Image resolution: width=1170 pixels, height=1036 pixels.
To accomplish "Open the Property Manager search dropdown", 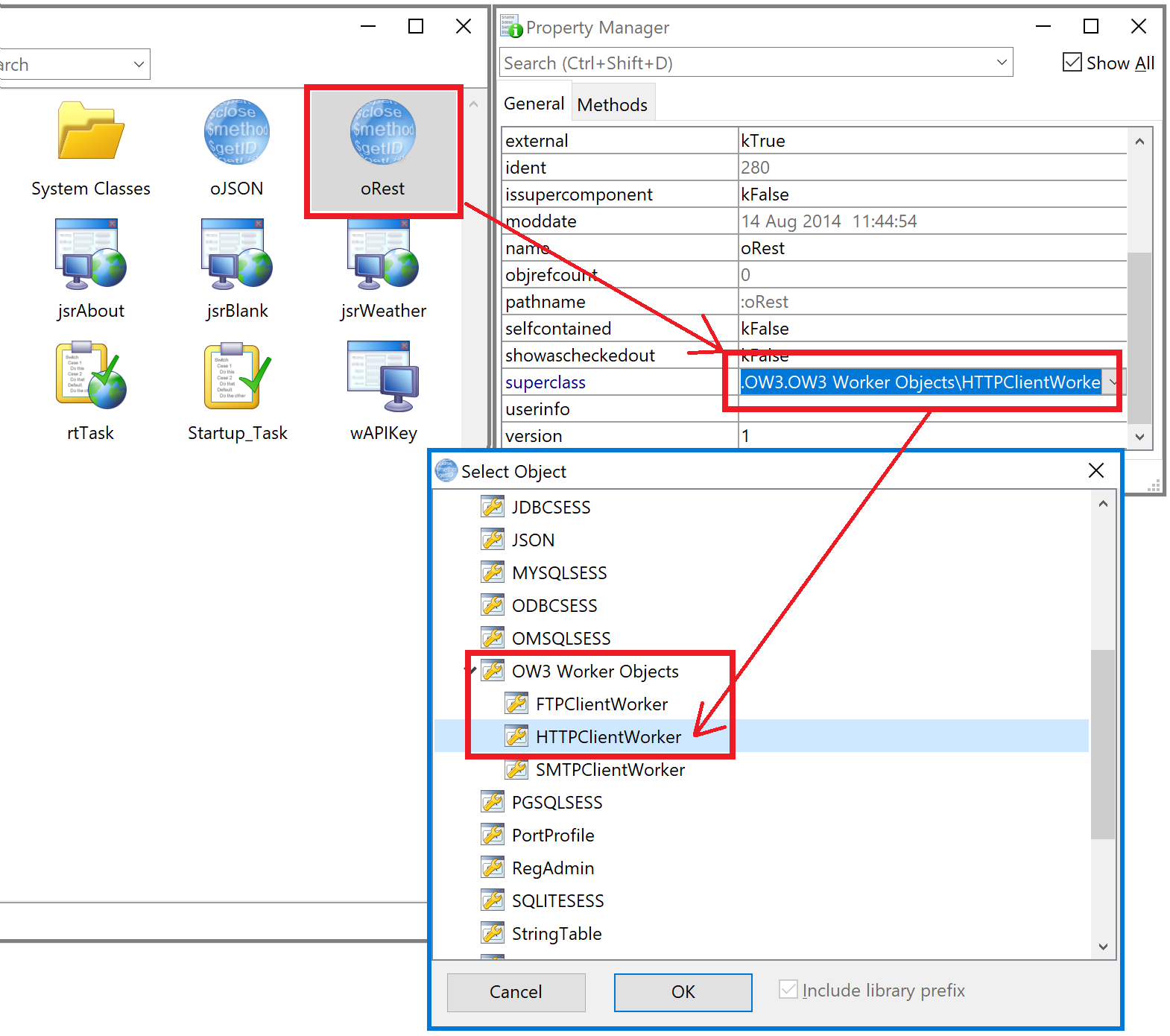I will (x=1002, y=63).
